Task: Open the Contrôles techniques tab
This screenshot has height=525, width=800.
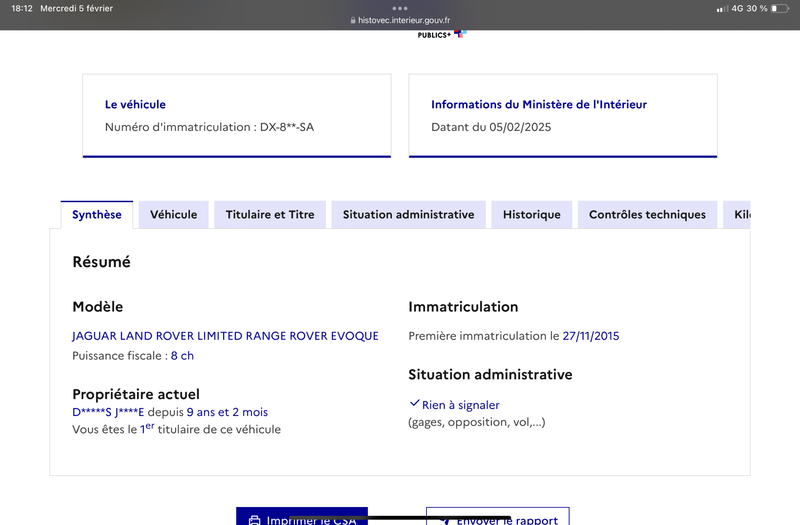Action: click(x=647, y=215)
